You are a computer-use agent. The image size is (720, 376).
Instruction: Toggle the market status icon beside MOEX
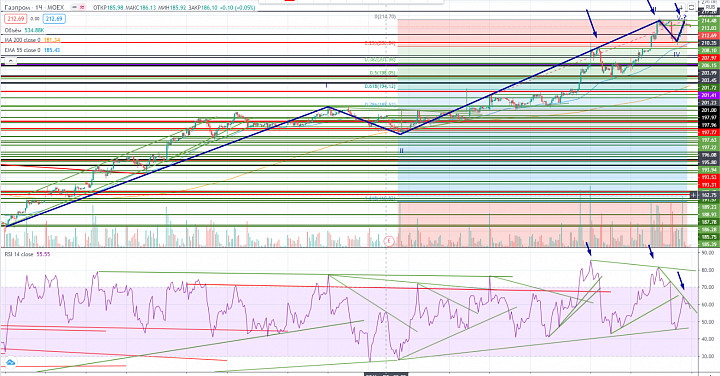coord(74,8)
